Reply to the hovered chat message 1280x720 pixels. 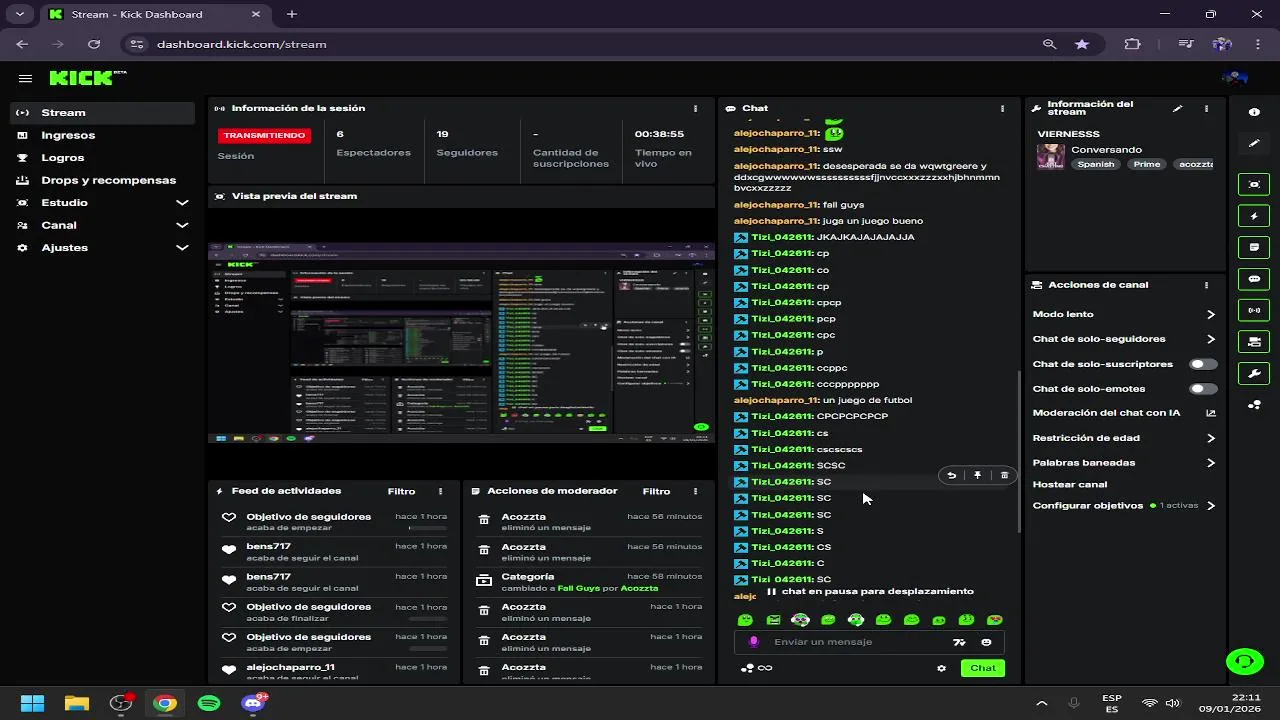(952, 476)
